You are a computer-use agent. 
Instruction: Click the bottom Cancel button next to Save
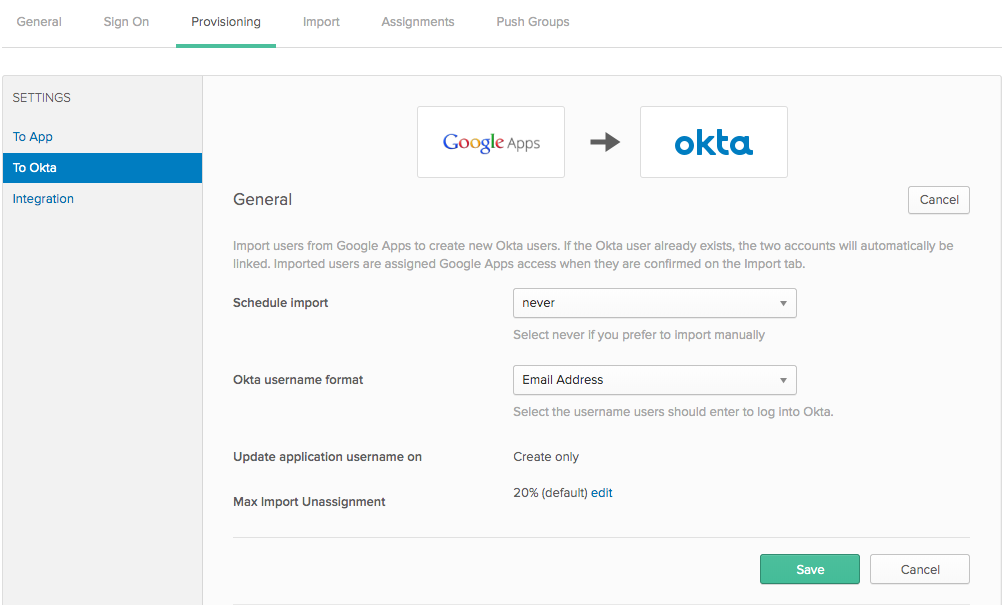920,569
